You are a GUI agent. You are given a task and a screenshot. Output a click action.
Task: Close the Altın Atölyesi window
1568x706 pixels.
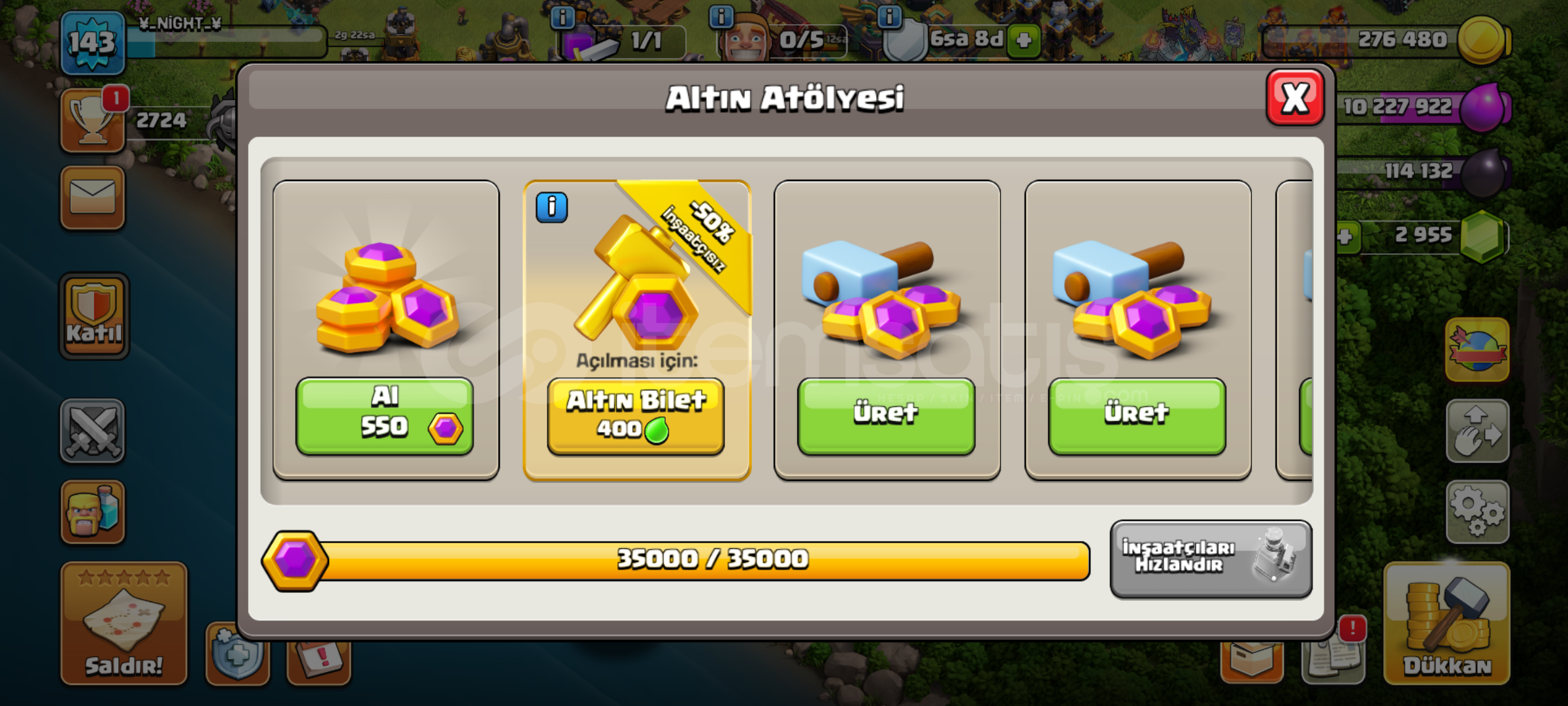pos(1295,98)
